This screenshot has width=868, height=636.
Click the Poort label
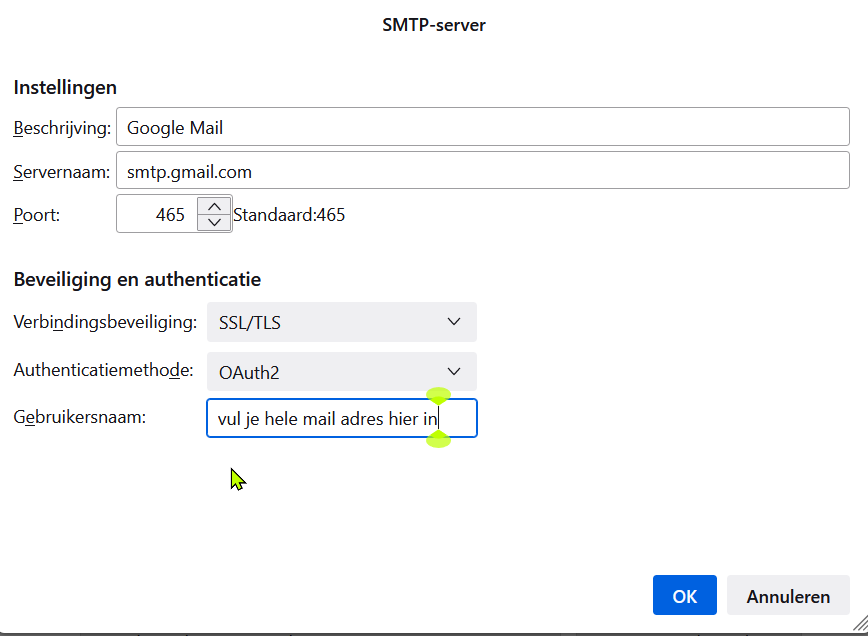(x=37, y=215)
